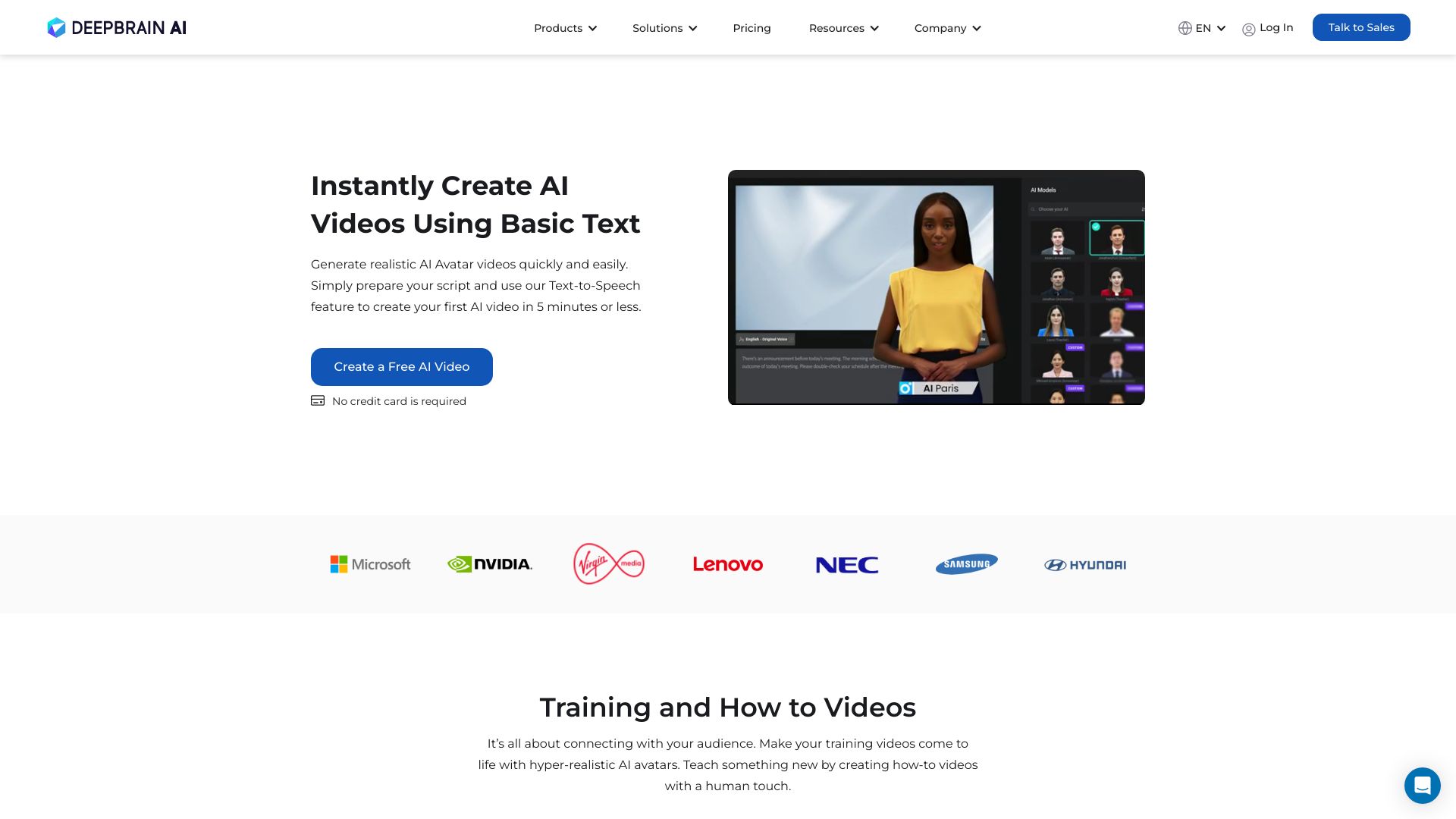Select the Talk to Sales button
Screen dimensions: 1456x819
tap(1361, 27)
